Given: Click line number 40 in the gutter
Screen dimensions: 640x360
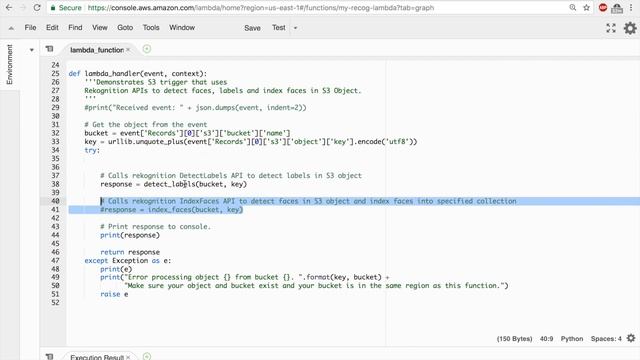Looking at the screenshot, I should (x=55, y=201).
